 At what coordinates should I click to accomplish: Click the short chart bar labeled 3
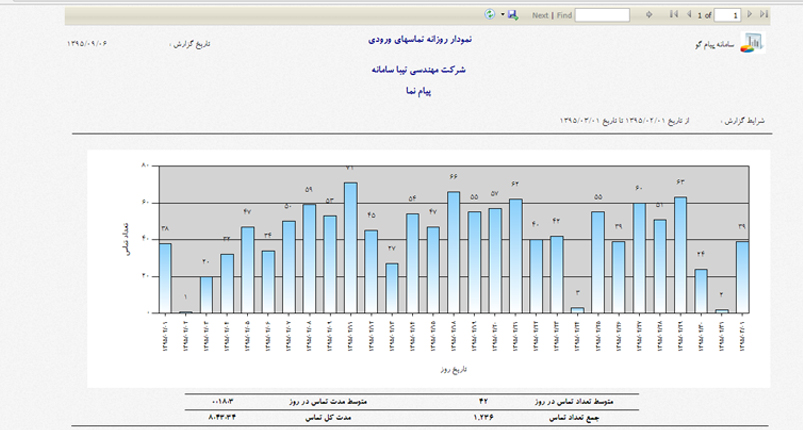tap(577, 310)
